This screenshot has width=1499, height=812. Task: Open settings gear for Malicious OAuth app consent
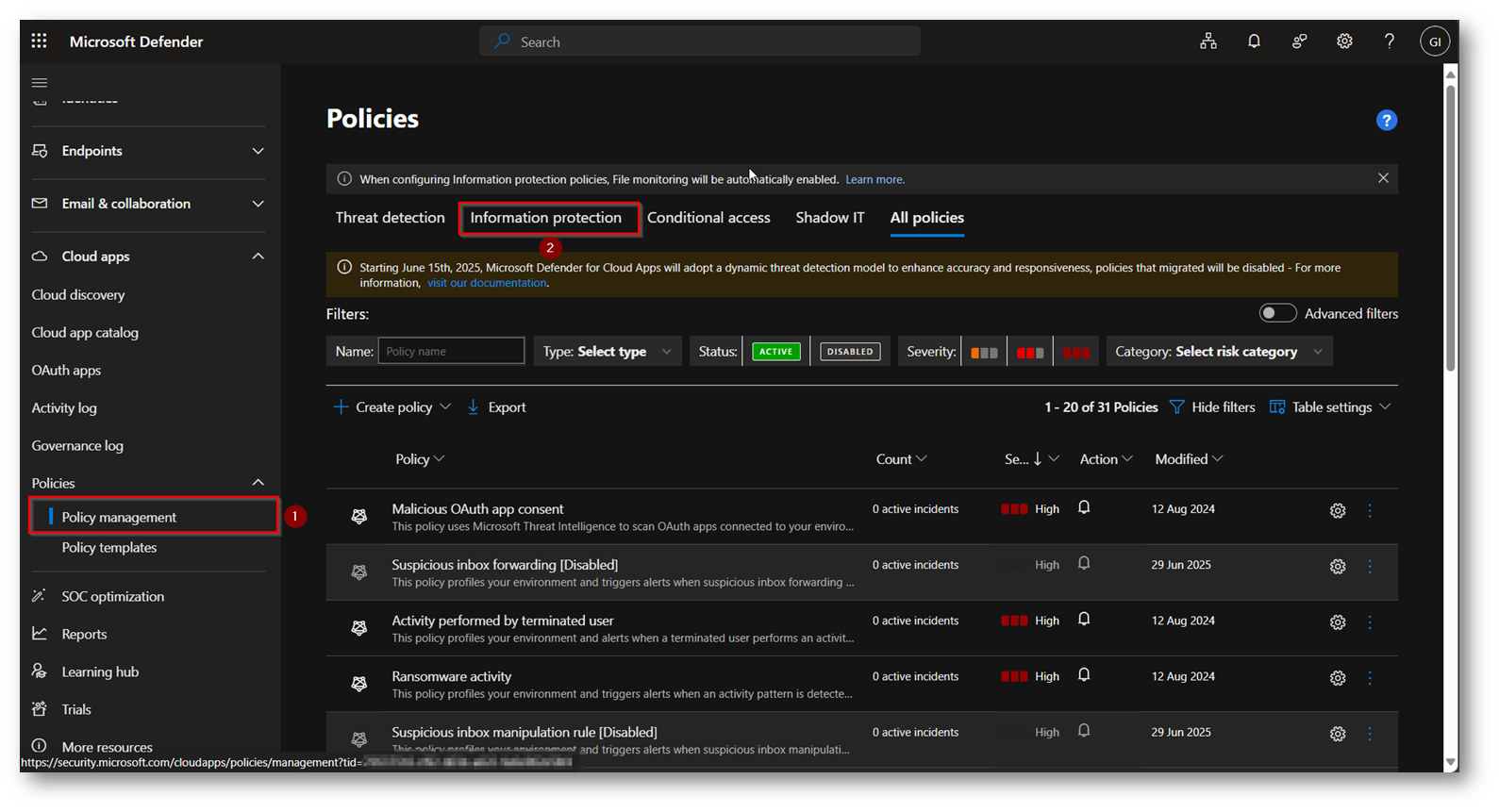1337,510
